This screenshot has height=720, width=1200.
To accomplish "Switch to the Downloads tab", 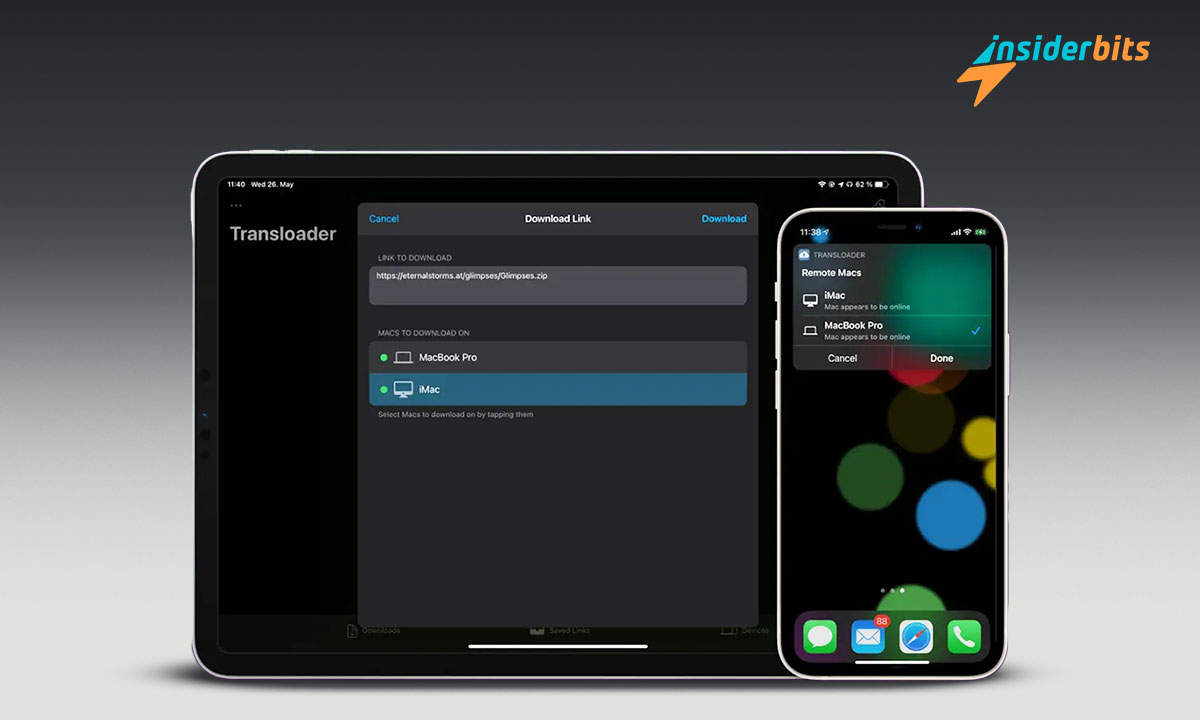I will coord(373,630).
